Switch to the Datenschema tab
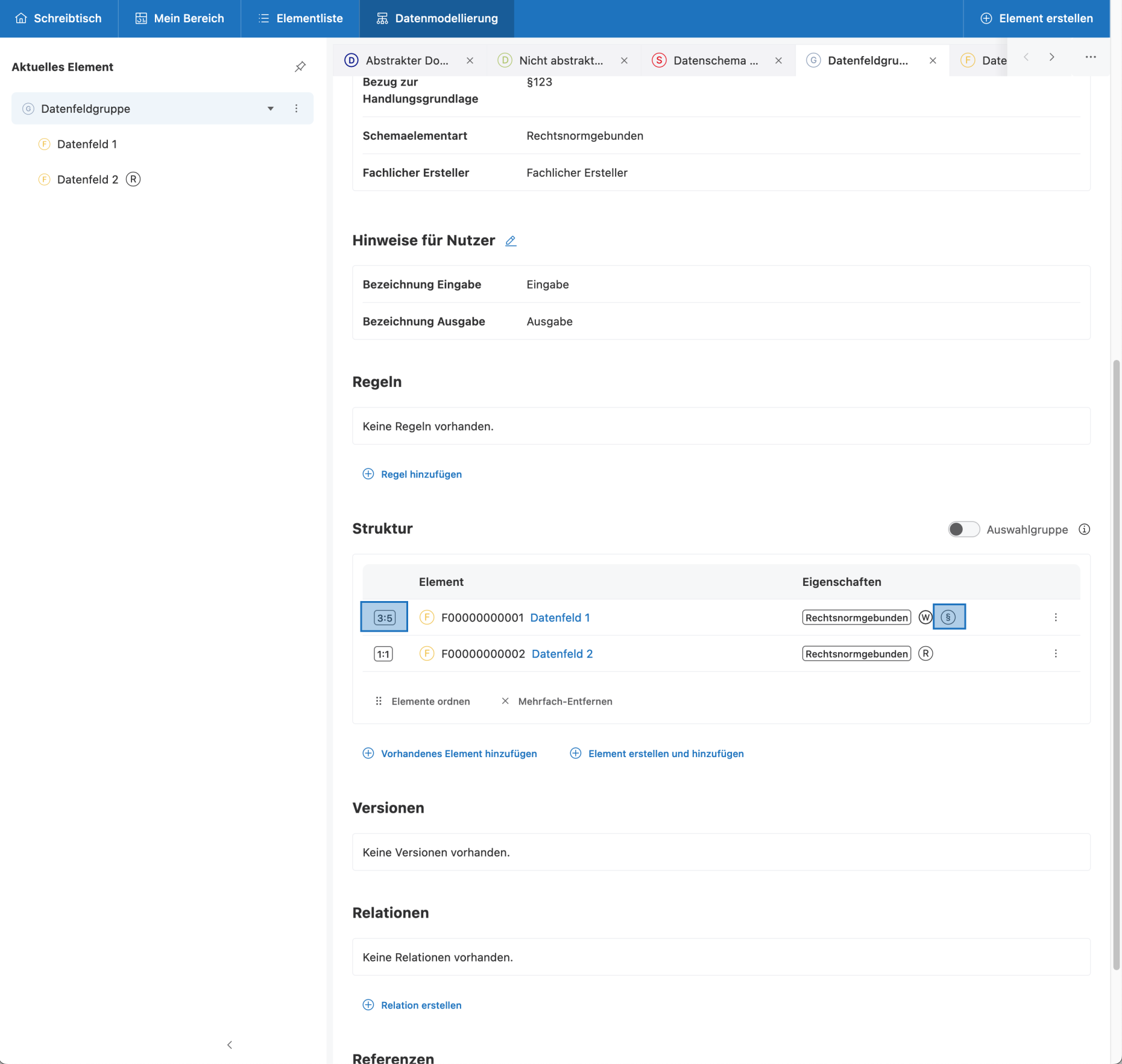 (708, 60)
